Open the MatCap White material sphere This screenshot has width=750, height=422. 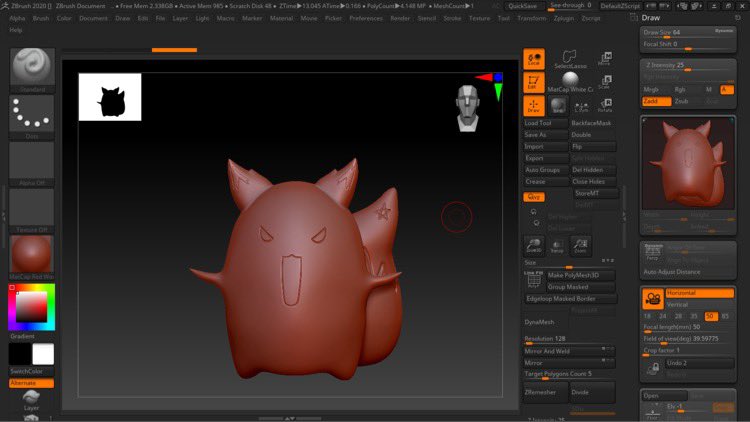pyautogui.click(x=570, y=80)
